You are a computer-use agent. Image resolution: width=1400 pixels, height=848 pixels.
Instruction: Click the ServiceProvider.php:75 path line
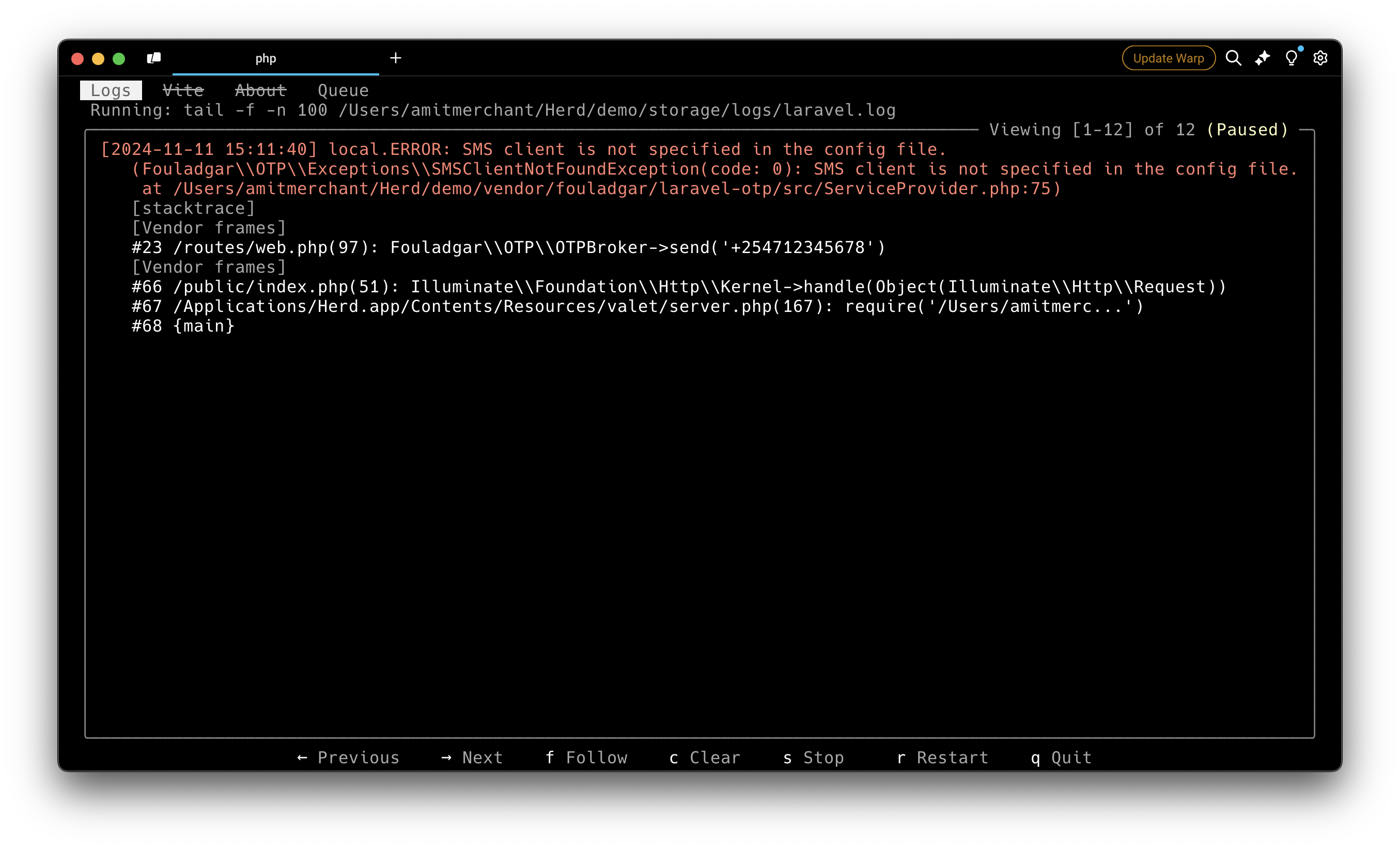pos(601,189)
